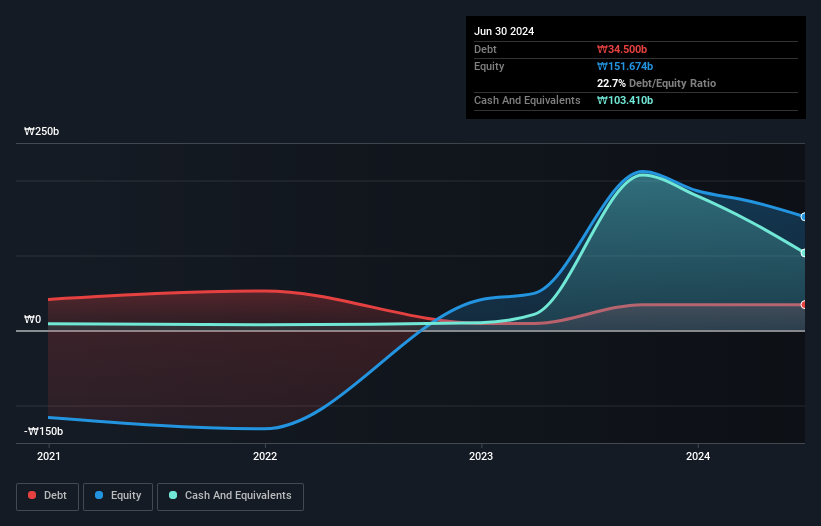This screenshot has height=526, width=821.
Task: Click the -₩150b y-axis label
Action: [x=43, y=431]
